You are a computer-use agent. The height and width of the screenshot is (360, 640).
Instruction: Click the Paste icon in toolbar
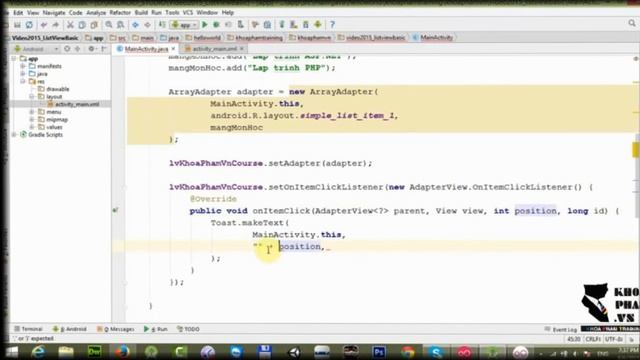94,25
